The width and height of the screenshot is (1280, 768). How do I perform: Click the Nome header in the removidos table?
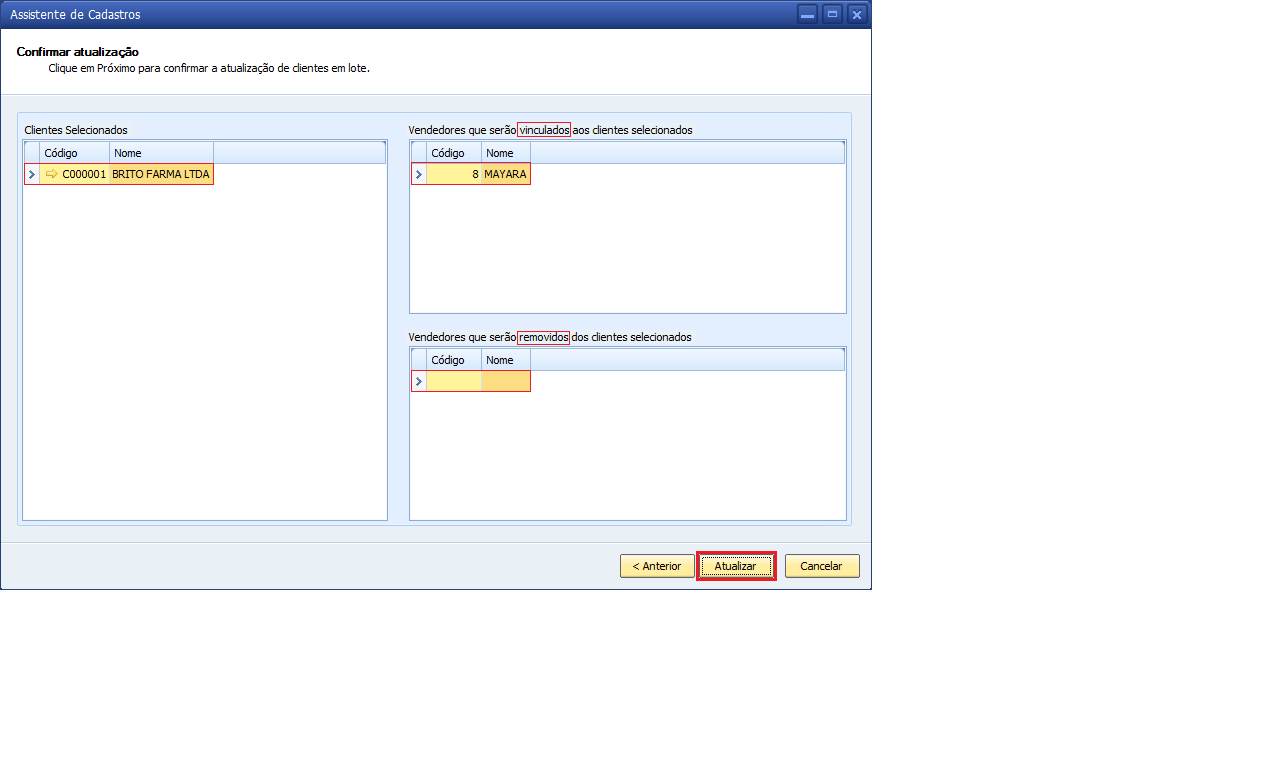pos(506,360)
